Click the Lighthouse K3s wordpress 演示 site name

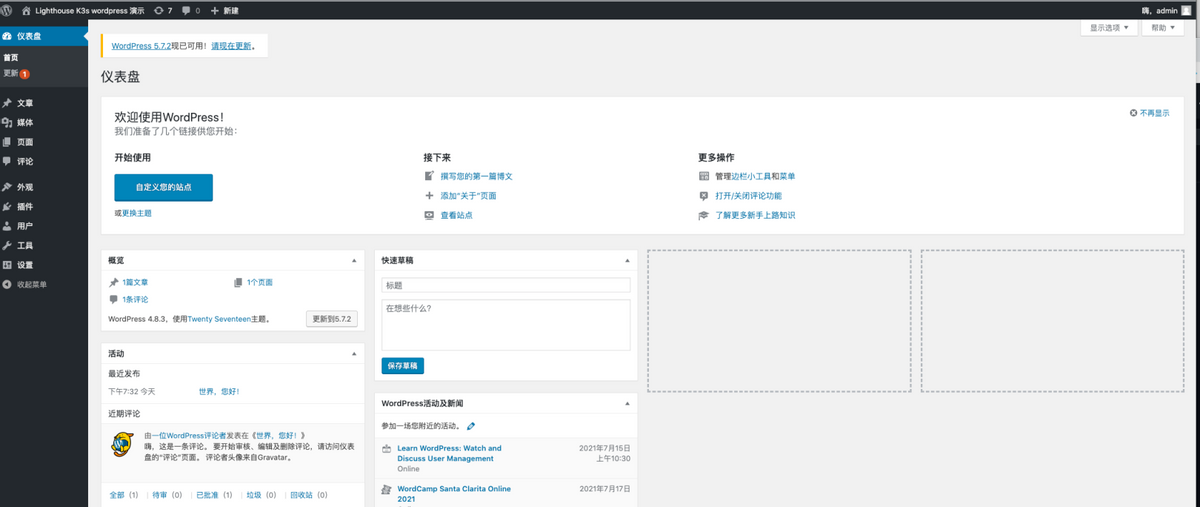click(90, 9)
